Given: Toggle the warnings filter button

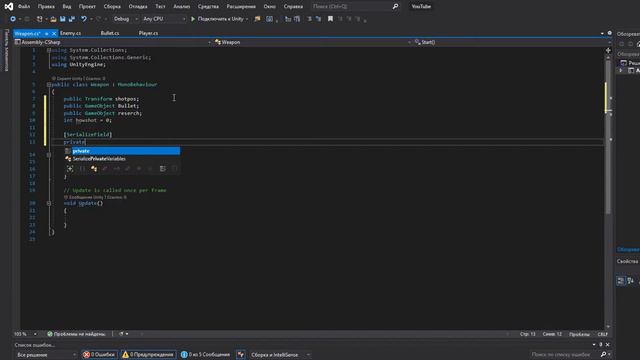Looking at the screenshot, I should click(148, 355).
